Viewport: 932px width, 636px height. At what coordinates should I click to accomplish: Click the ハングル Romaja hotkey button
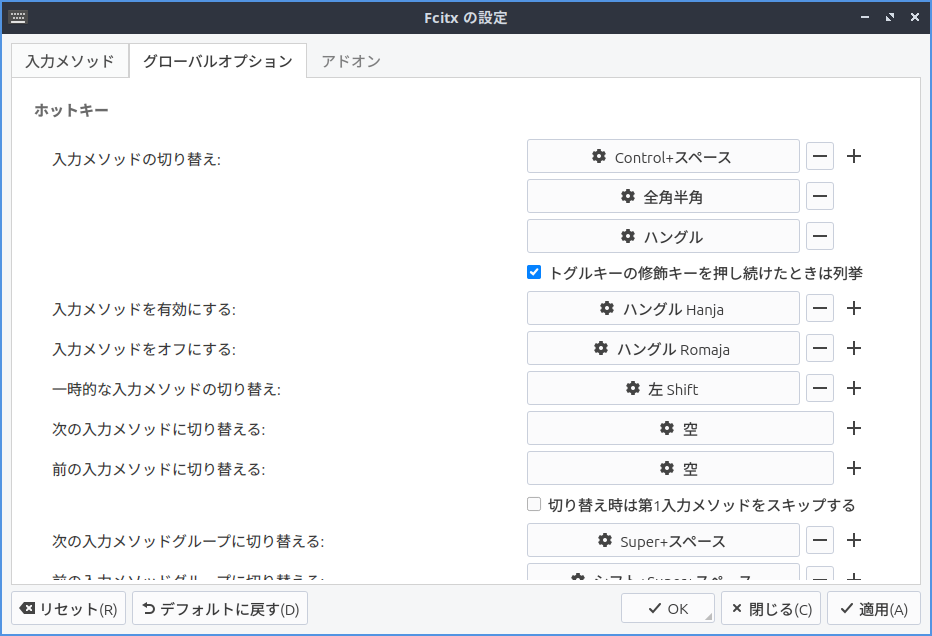(663, 348)
